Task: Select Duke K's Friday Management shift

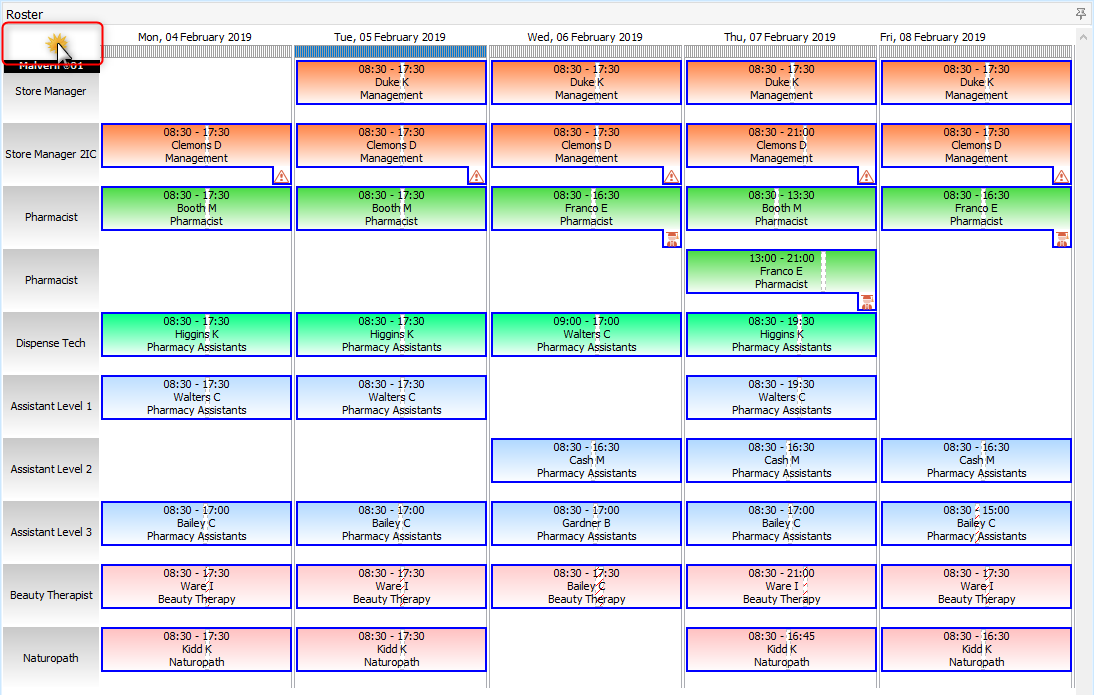Action: click(x=976, y=82)
